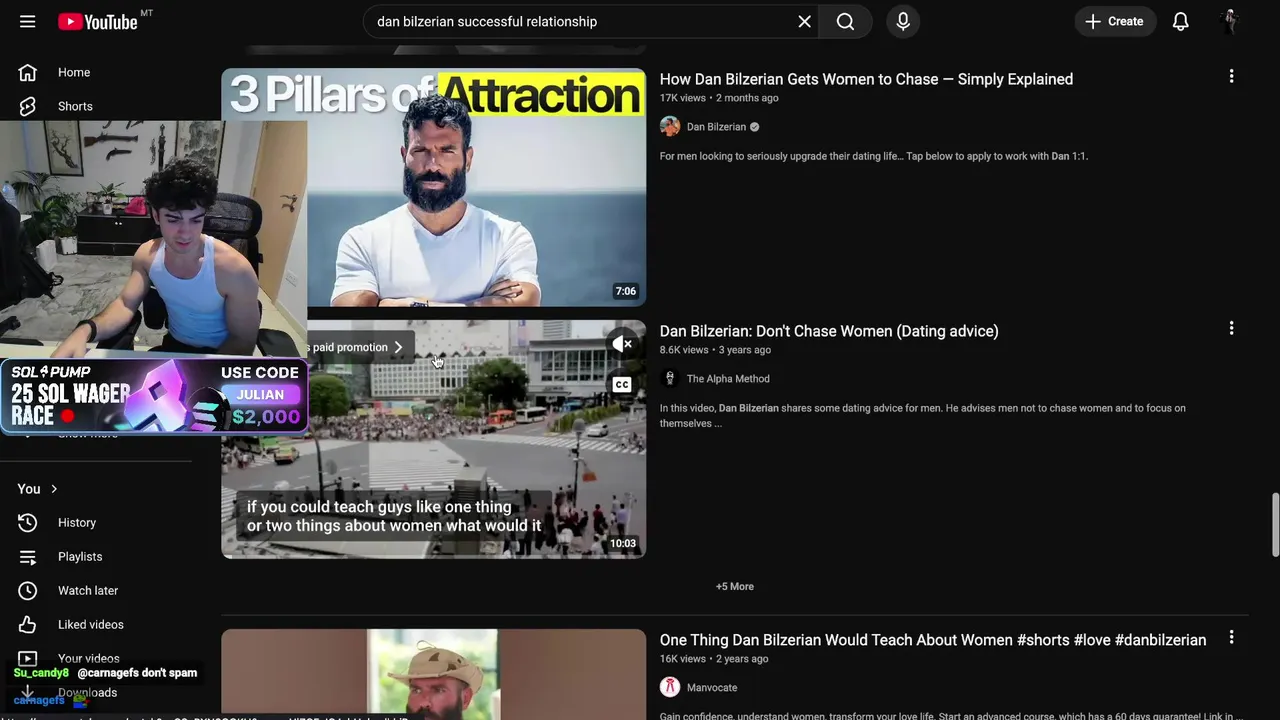Open 'One Thing Dan Bilzerian Would Teach' title
The image size is (1280, 720).
point(933,640)
